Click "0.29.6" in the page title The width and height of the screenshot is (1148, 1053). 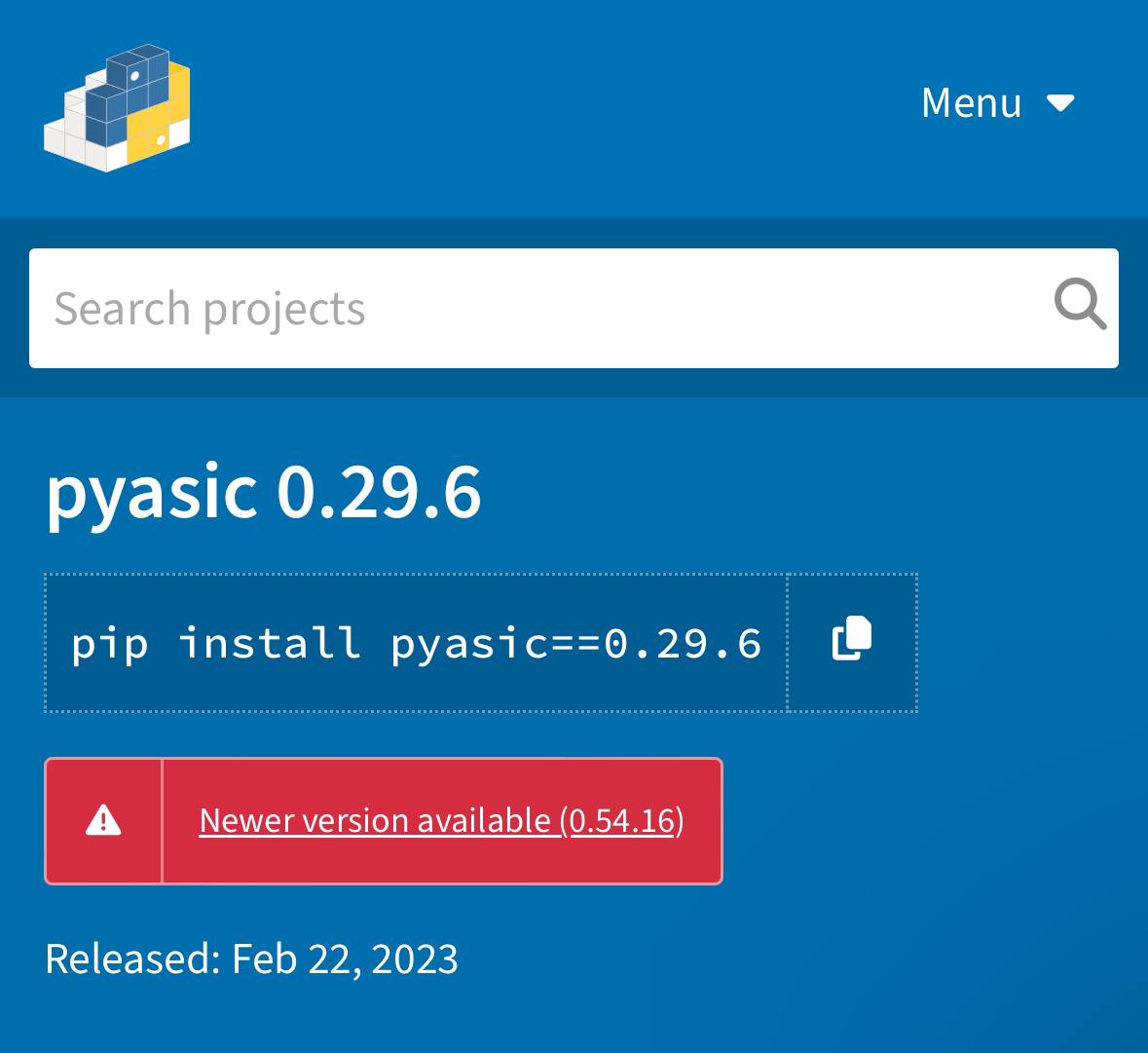click(379, 492)
